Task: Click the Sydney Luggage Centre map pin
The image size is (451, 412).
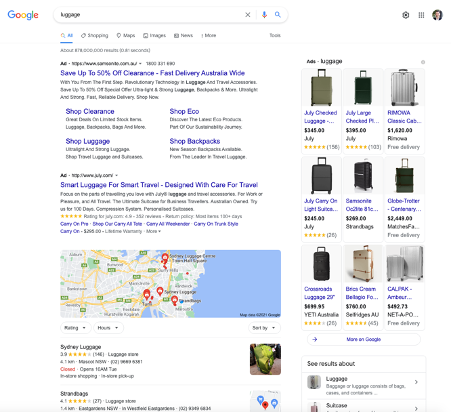Action: pyautogui.click(x=165, y=258)
